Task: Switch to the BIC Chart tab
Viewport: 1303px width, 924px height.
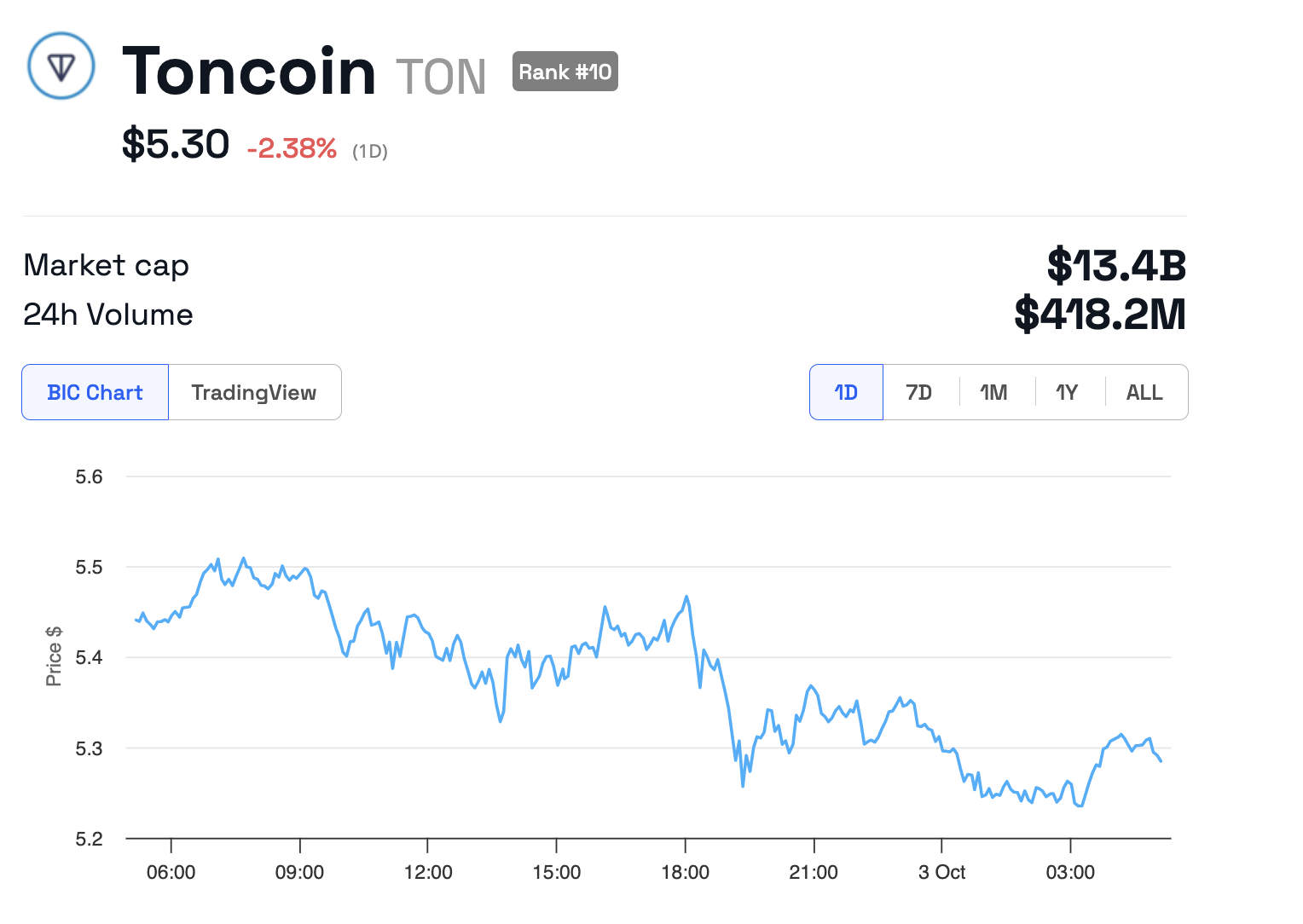Action: tap(96, 392)
